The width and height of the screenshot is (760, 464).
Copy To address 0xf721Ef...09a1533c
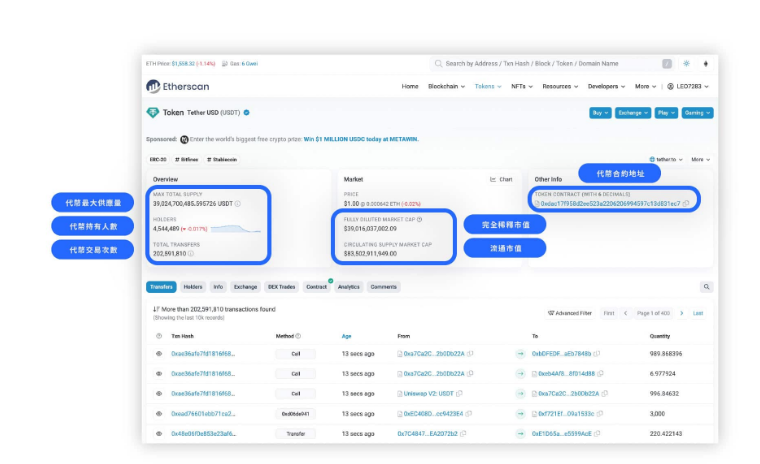pyautogui.click(x=600, y=414)
